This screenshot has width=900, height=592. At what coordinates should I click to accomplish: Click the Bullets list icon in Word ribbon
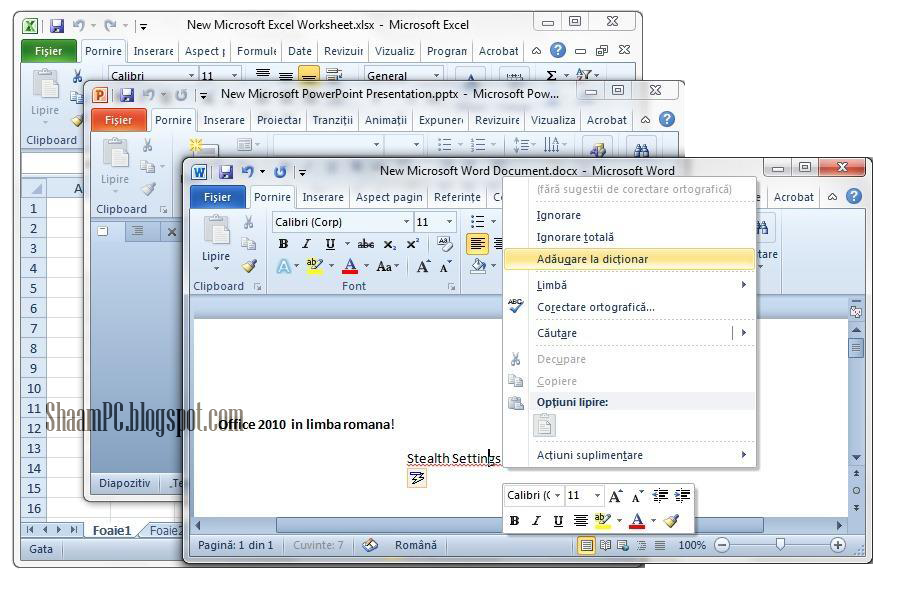477,222
